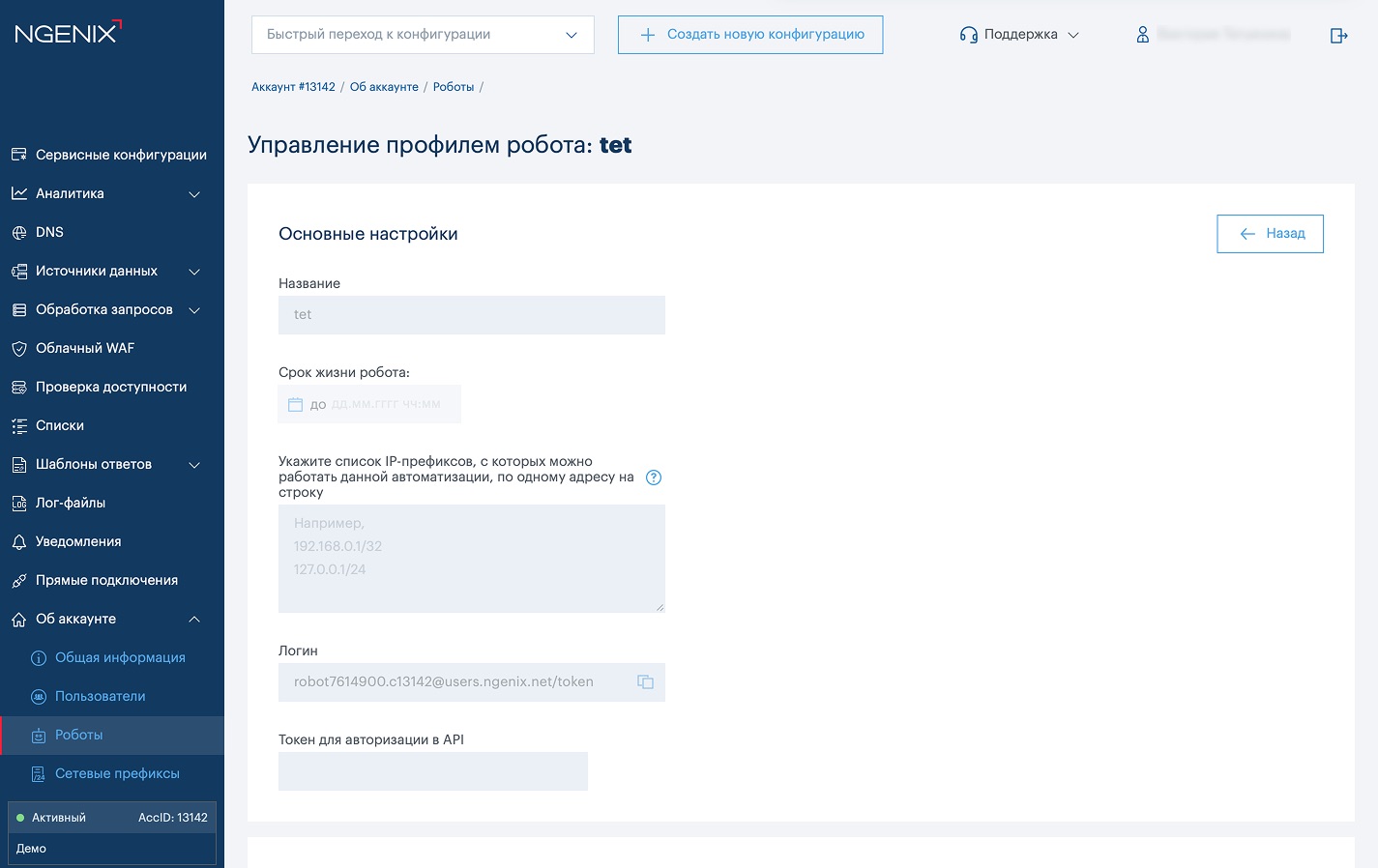Click the DNS globe icon
Viewport: 1378px width, 868px height.
[x=19, y=233]
